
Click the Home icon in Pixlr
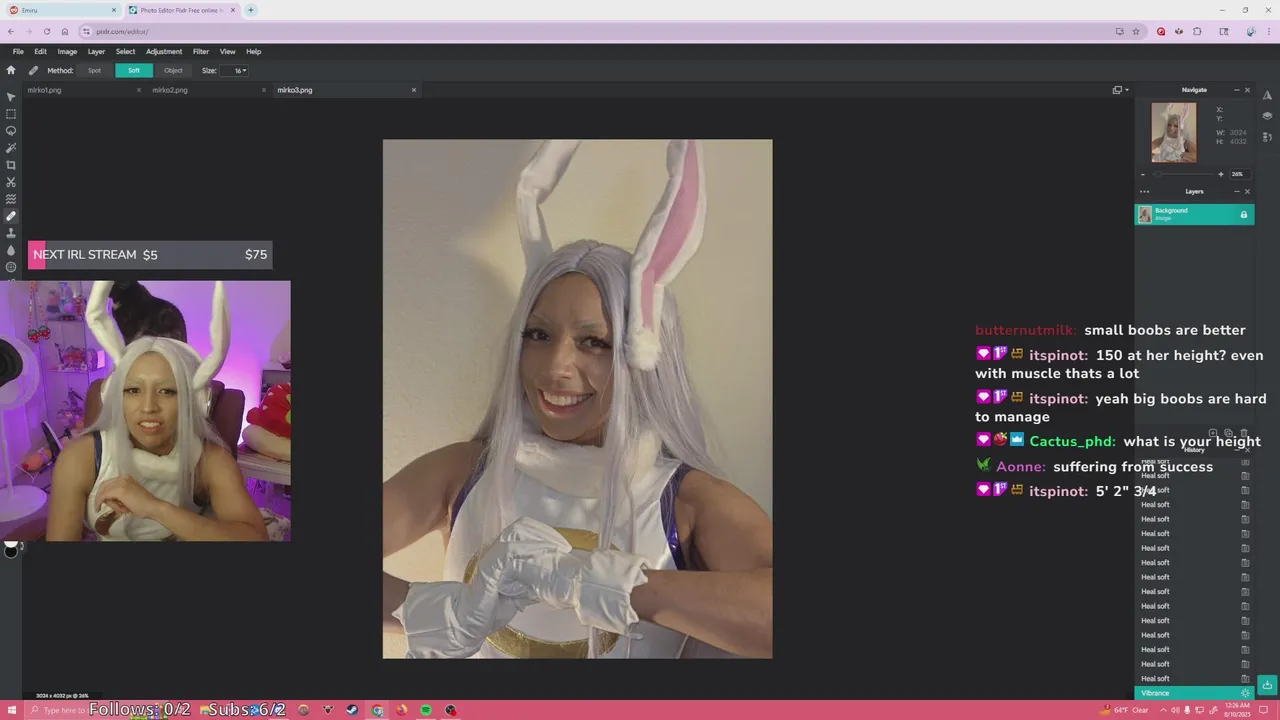point(11,70)
